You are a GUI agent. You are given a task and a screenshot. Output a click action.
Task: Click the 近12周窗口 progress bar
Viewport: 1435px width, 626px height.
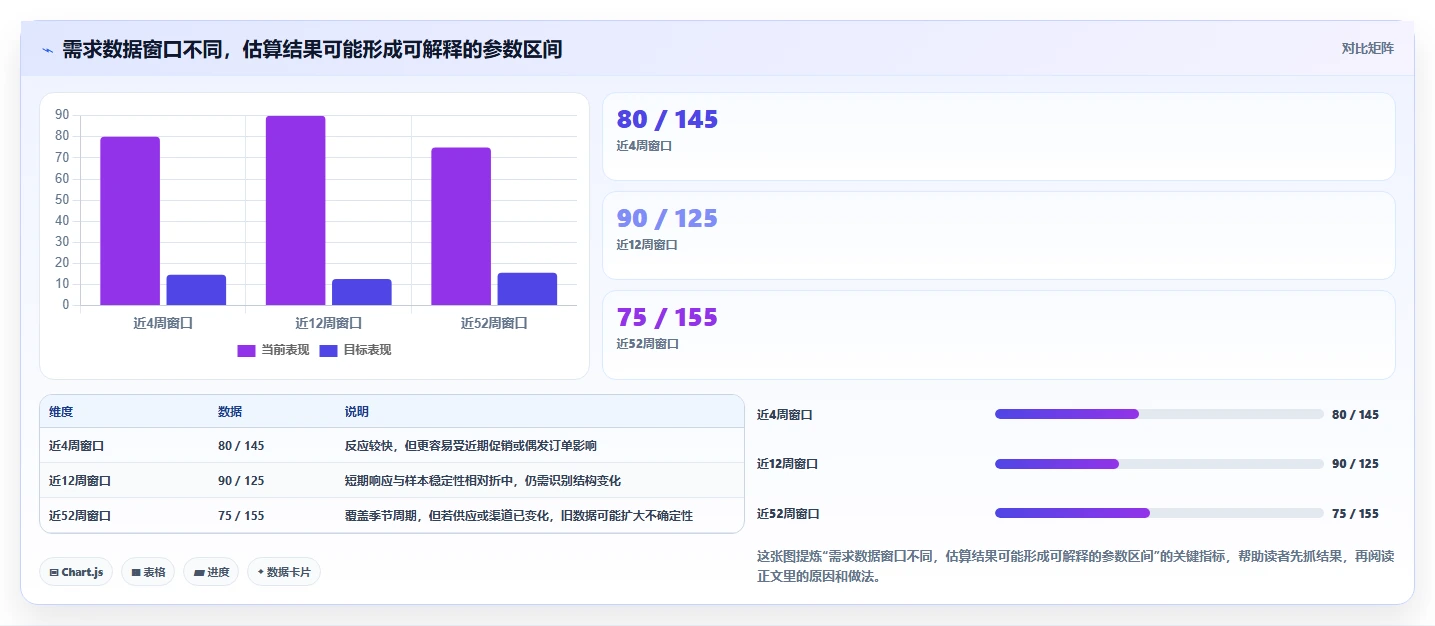pos(1159,464)
